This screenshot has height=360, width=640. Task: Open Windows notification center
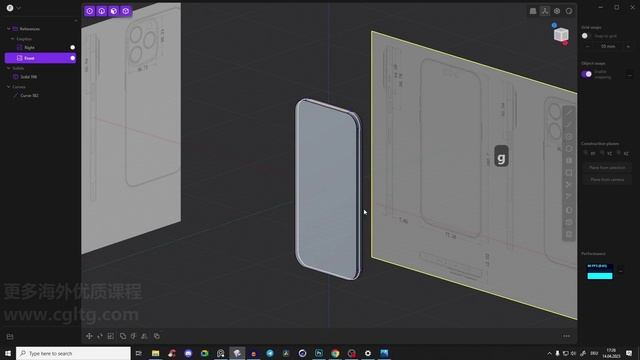(629, 353)
